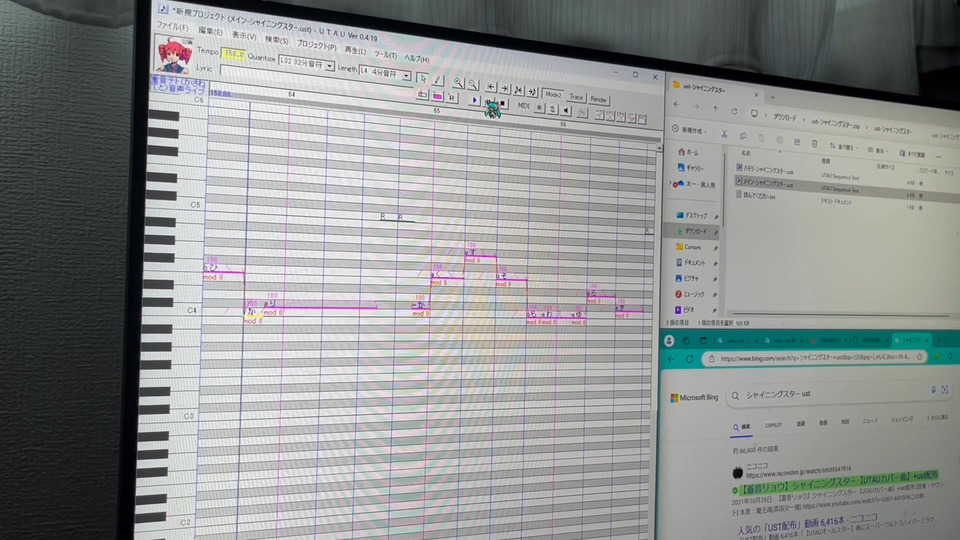Click the Bing visual search icon

tap(945, 390)
